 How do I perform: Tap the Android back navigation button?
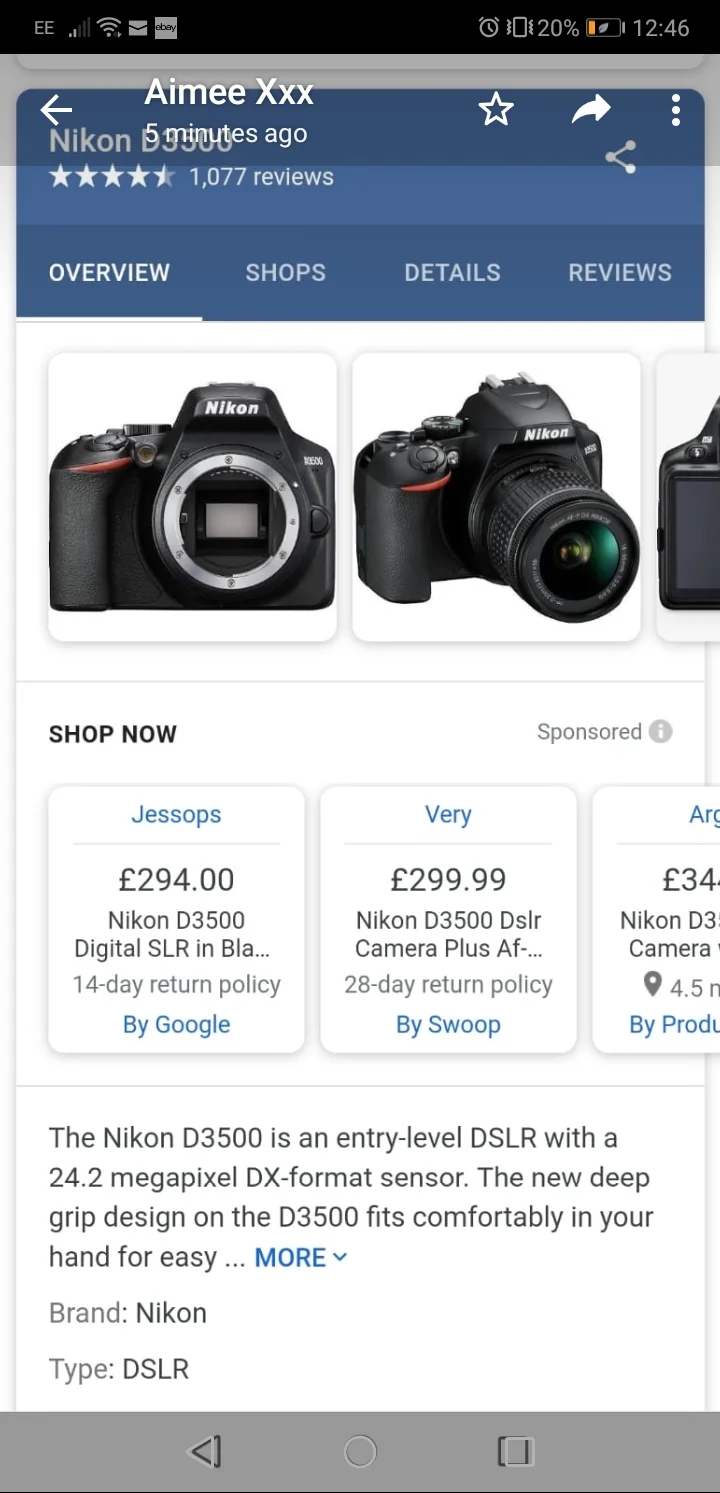[205, 1451]
